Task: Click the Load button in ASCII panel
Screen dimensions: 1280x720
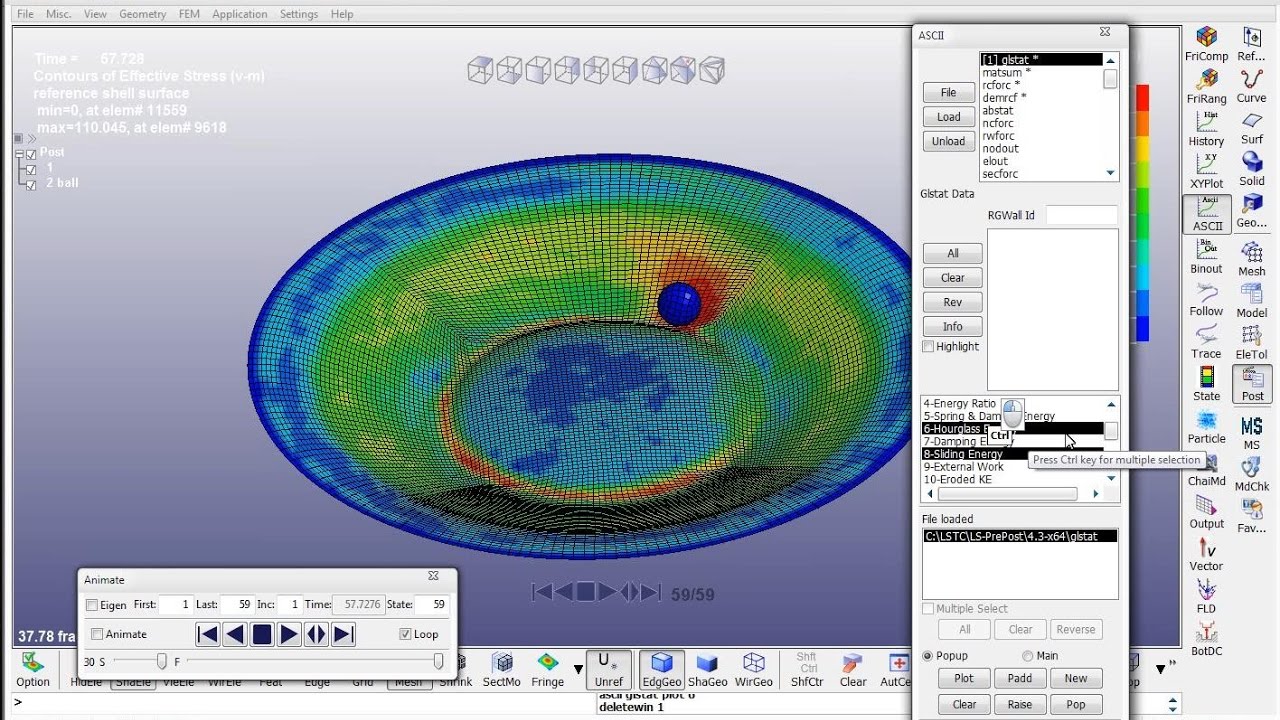Action: [949, 117]
